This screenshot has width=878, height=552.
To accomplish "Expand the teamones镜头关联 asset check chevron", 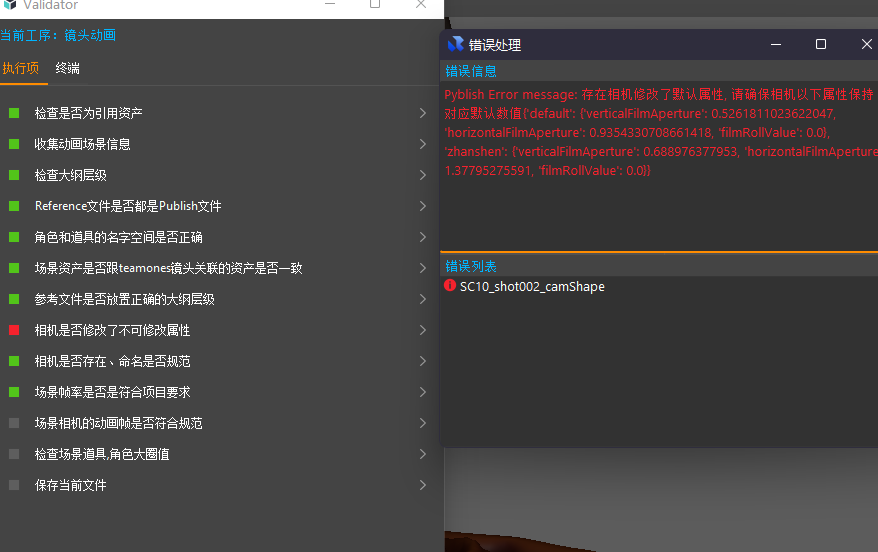I will coord(423,268).
